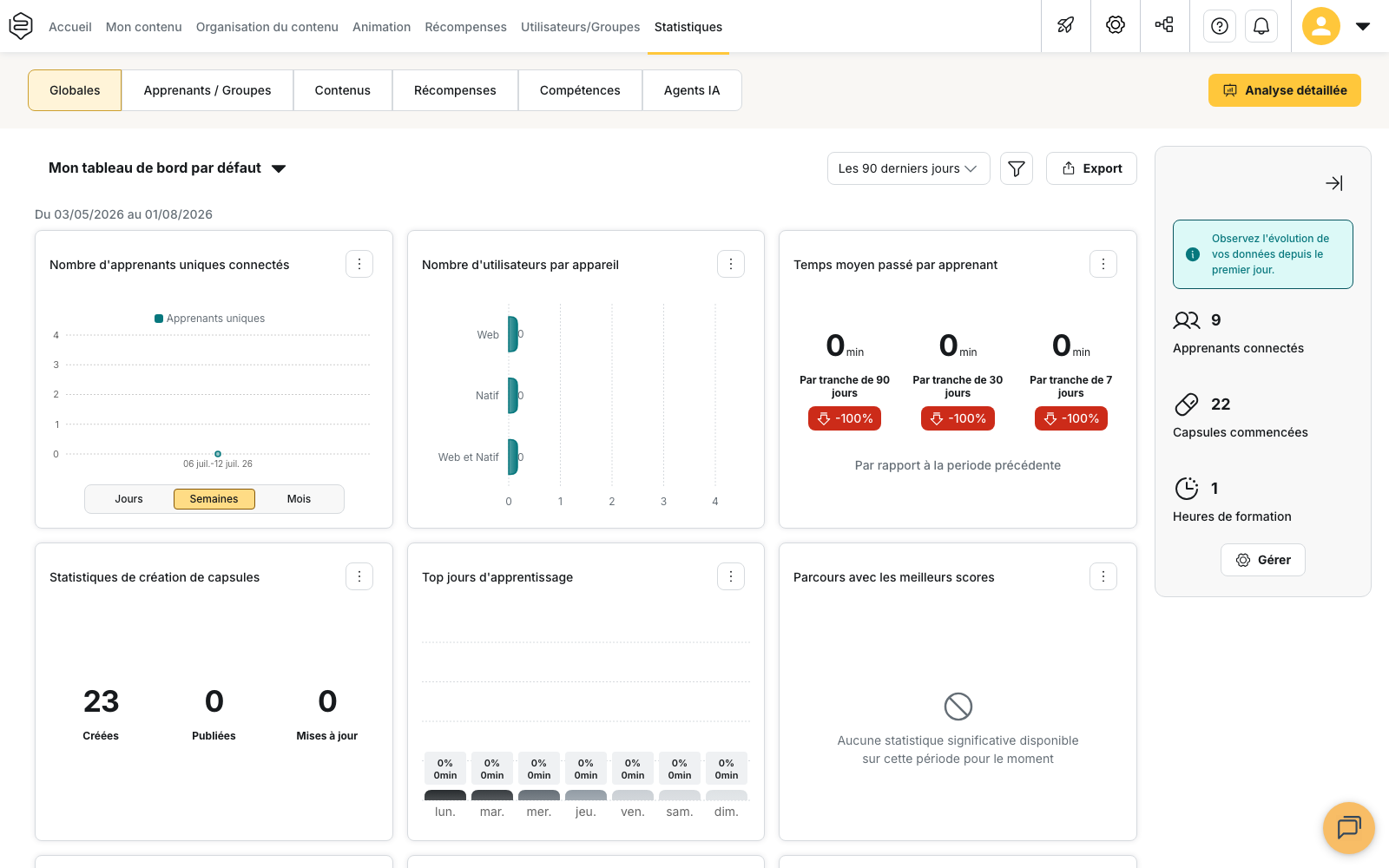This screenshot has width=1389, height=868.
Task: Open the Mon contenu menu
Action: (144, 27)
